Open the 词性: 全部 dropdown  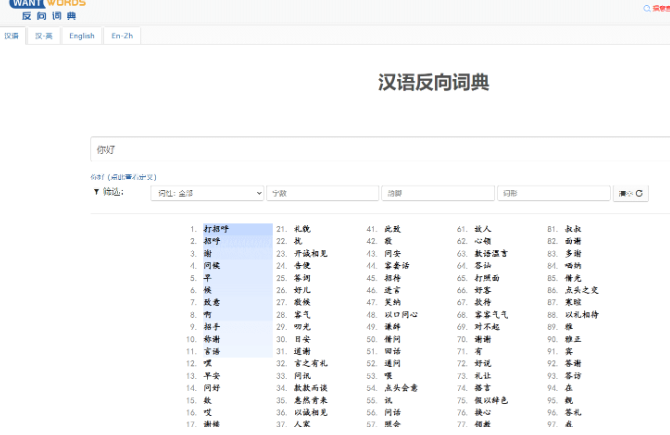coord(207,193)
